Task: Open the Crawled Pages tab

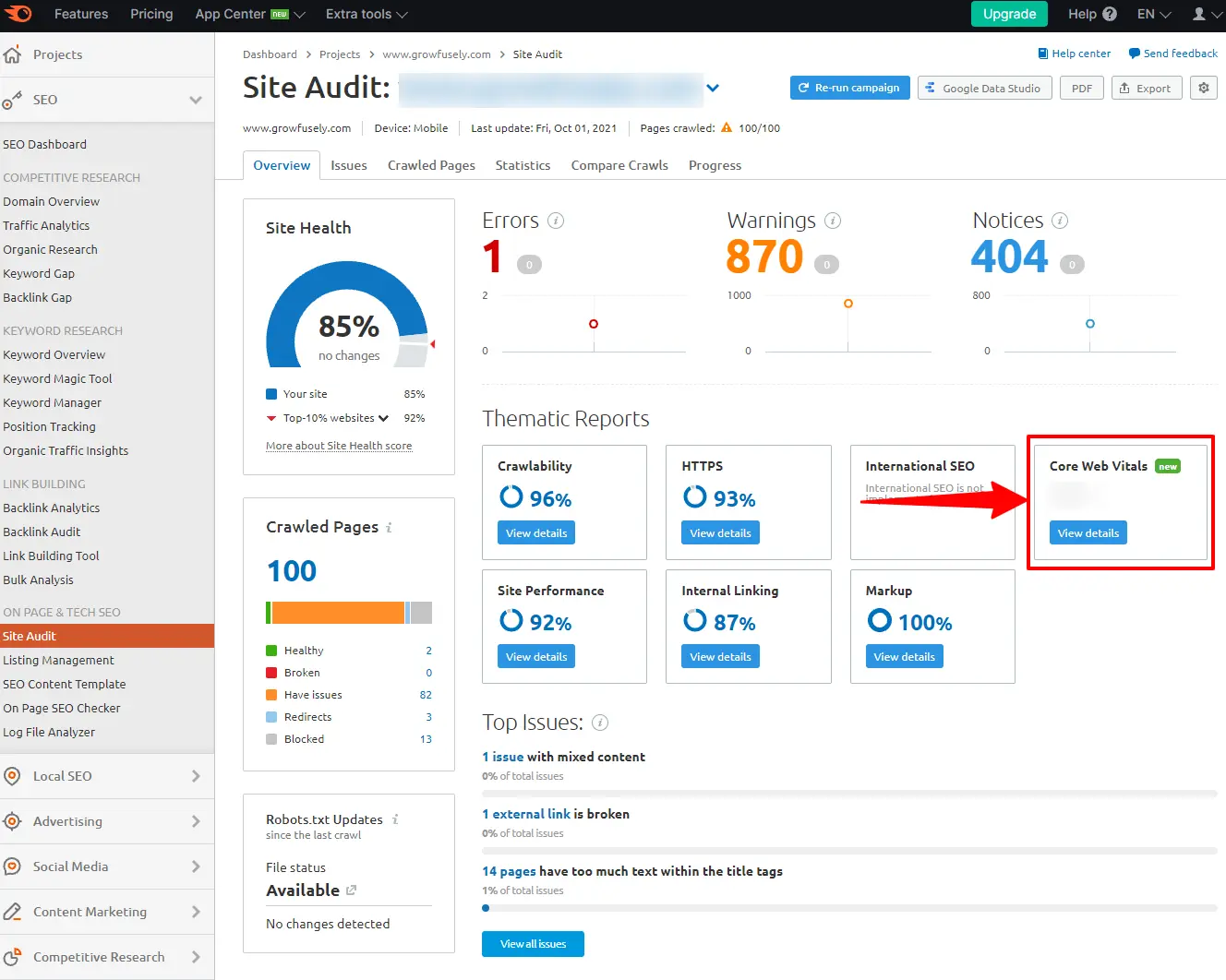Action: [431, 165]
